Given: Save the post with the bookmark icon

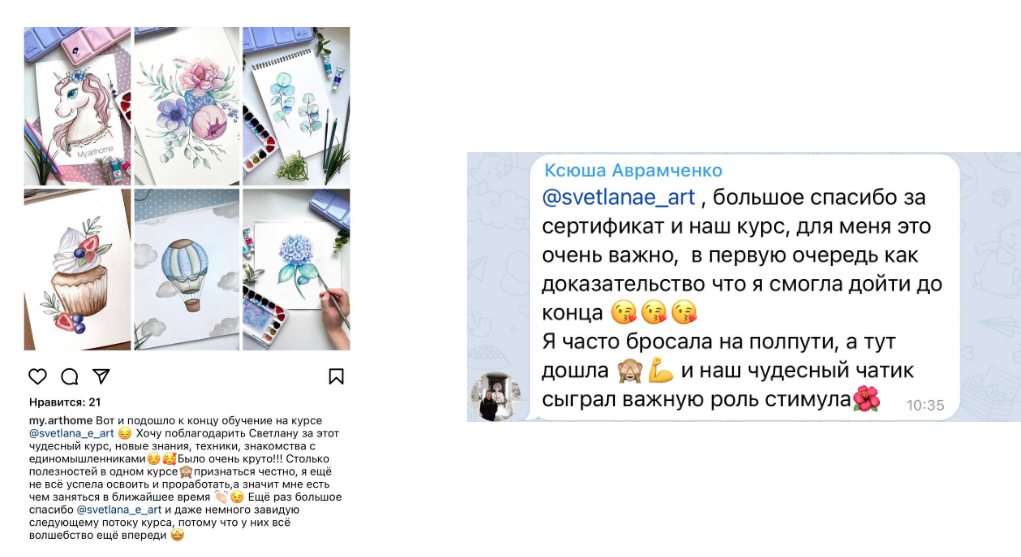Looking at the screenshot, I should (x=336, y=377).
